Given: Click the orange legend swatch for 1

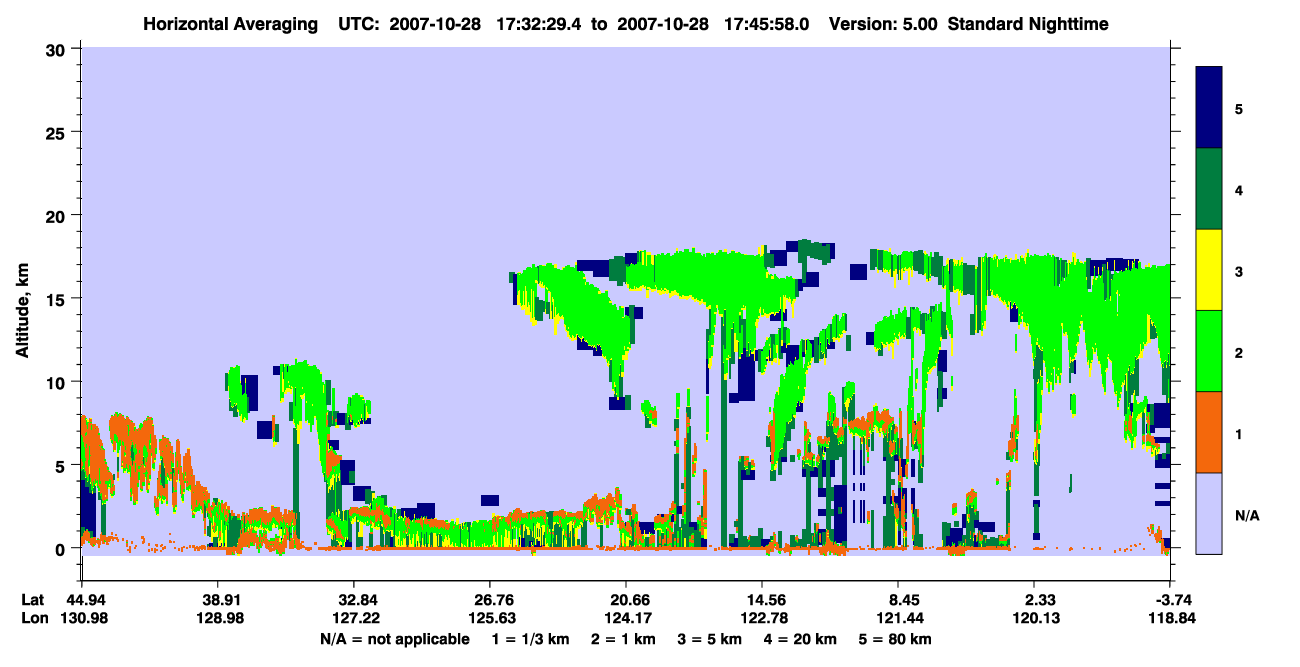Looking at the screenshot, I should click(1209, 432).
